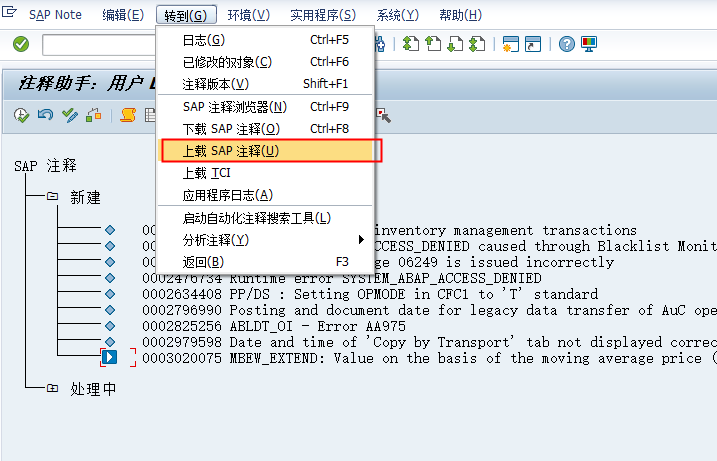Viewport: 717px width, 461px height.
Task: Open the 系统(Y) menu
Action: click(x=397, y=15)
